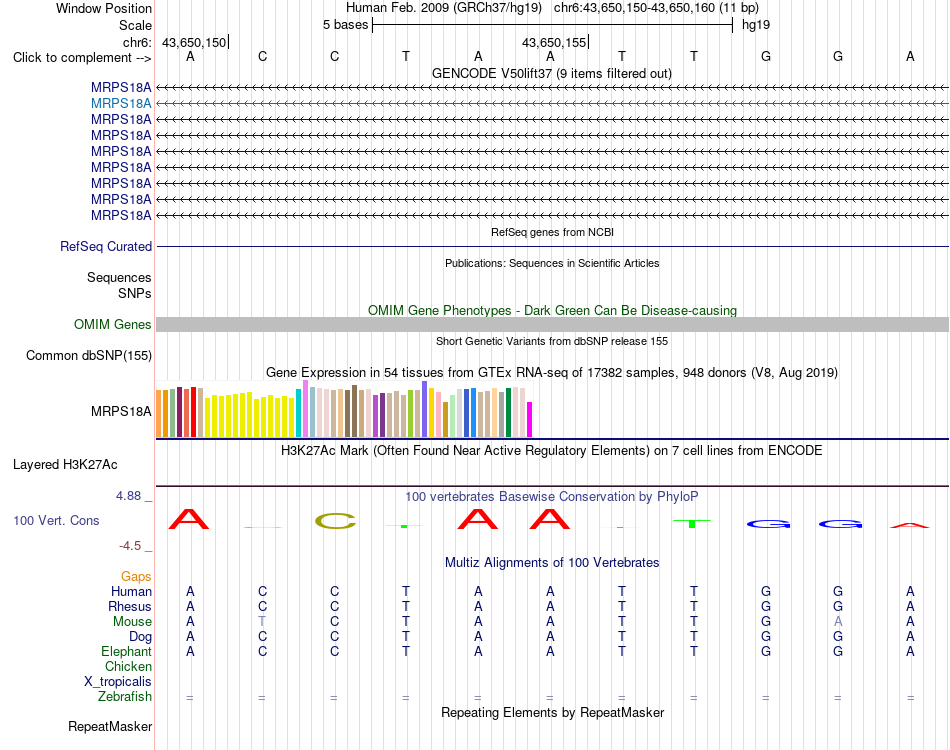Click the GTEx tissue expression bar chart

pyautogui.click(x=344, y=409)
